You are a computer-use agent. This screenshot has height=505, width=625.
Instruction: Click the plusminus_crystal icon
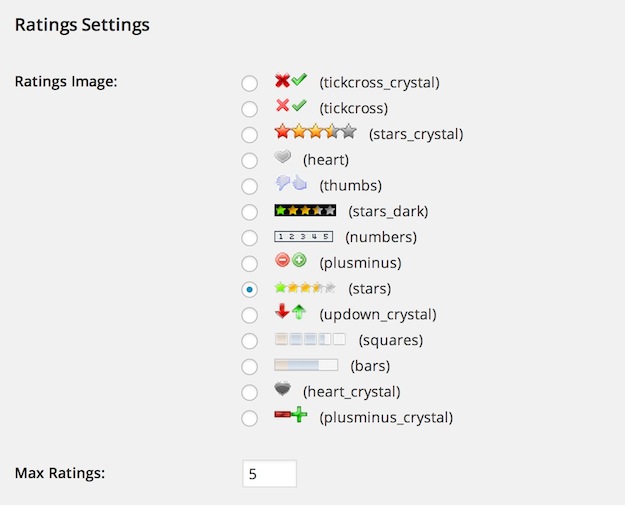(291, 415)
